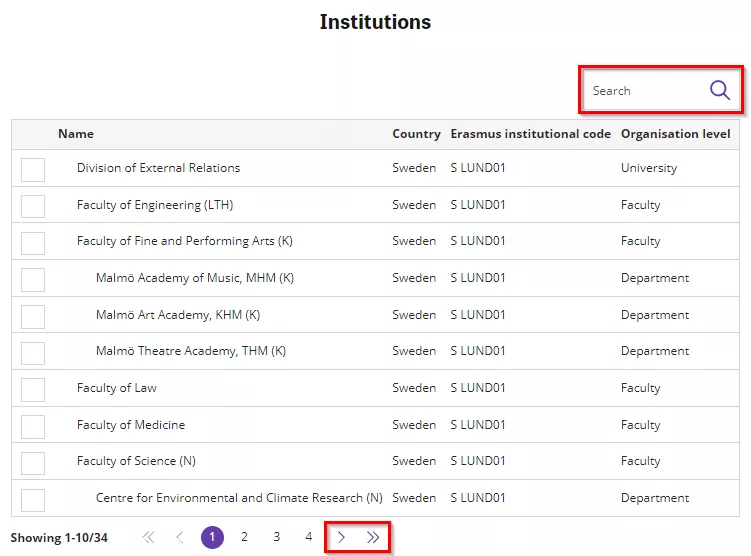Click Faculty level in Faculty of Science row
Image resolution: width=751 pixels, height=556 pixels.
640,461
